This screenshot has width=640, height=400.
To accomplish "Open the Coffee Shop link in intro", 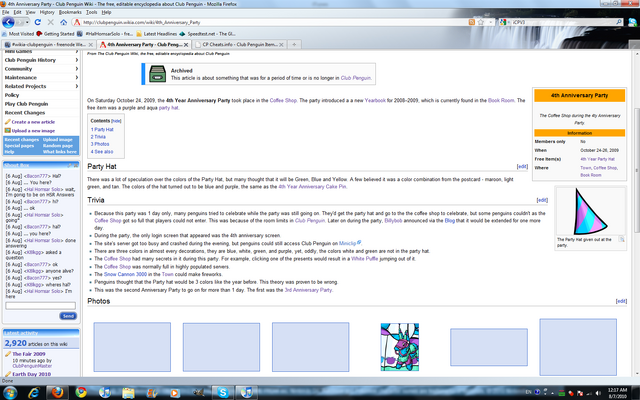I will click(283, 100).
